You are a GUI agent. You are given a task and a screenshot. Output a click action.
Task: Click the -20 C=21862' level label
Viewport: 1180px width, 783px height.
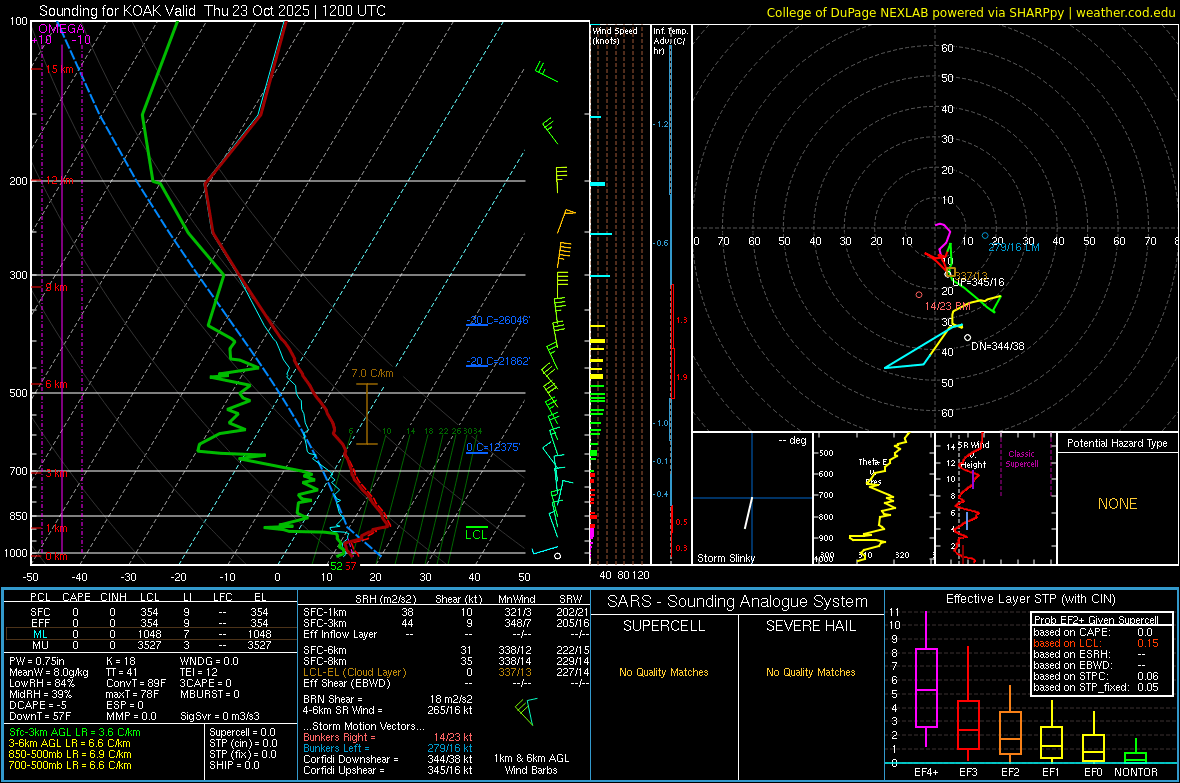click(498, 361)
